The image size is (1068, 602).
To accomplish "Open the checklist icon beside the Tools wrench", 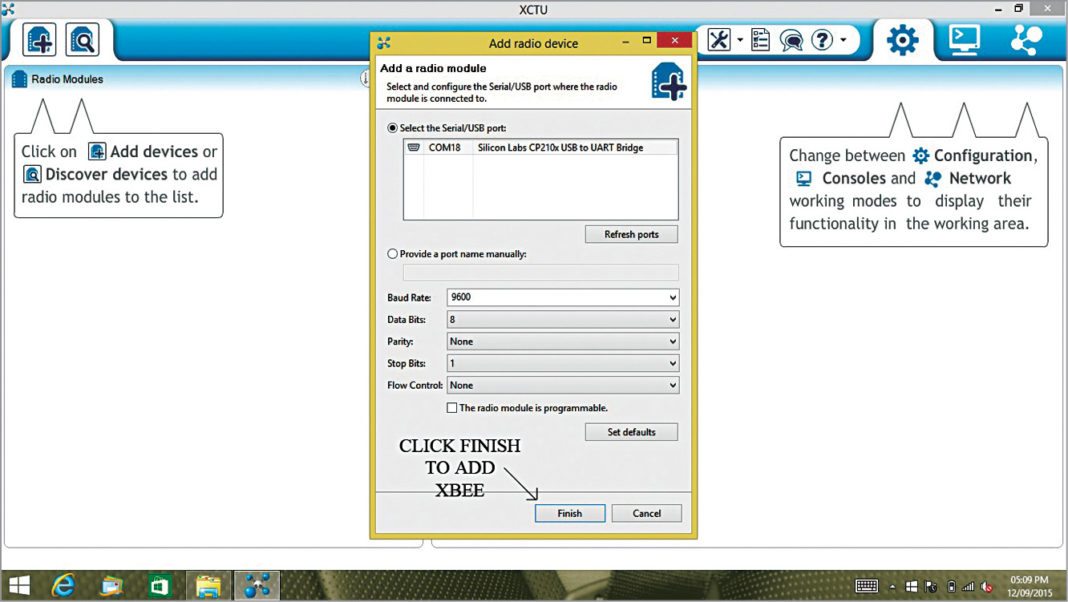I will [x=761, y=40].
